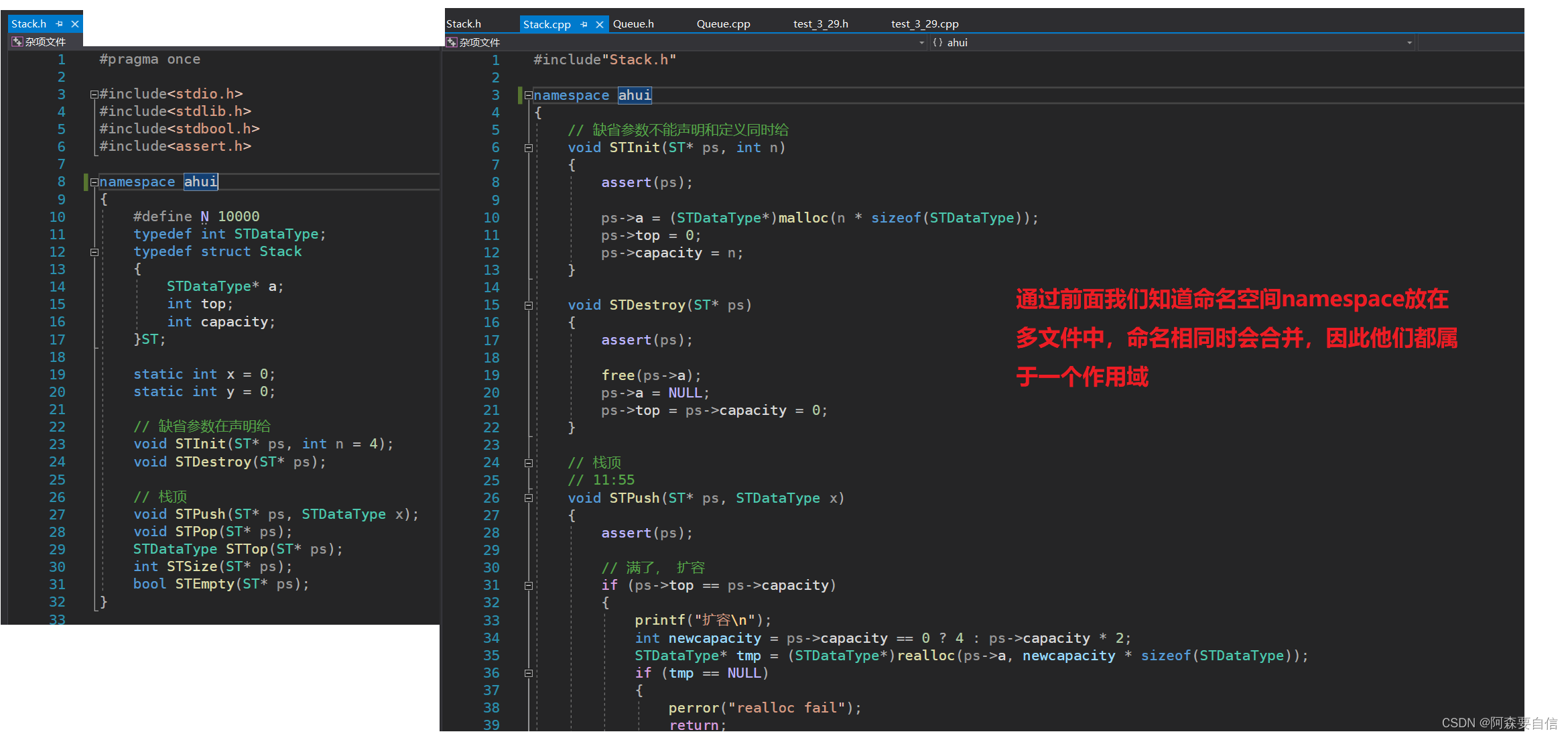Collapse the STDestroy function in Stack.cpp
This screenshot has width=1568, height=736.
(x=528, y=306)
